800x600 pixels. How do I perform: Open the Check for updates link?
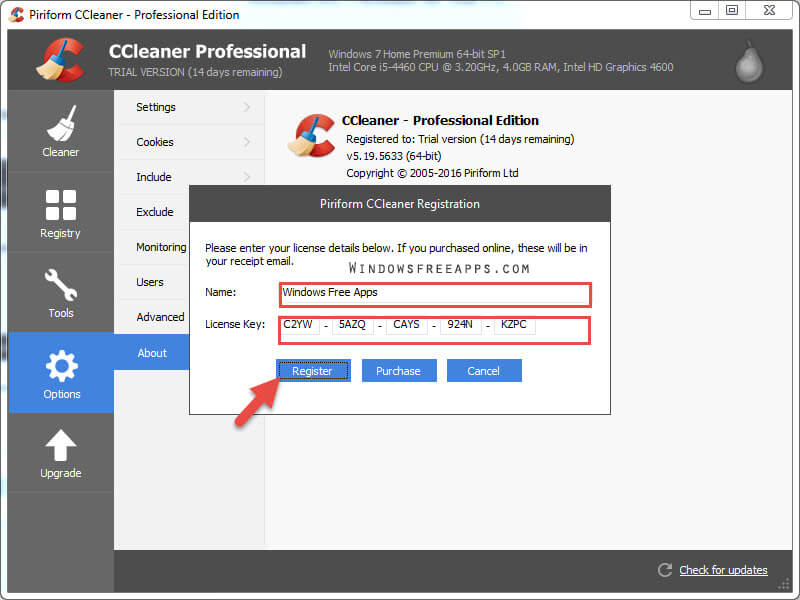[x=722, y=569]
